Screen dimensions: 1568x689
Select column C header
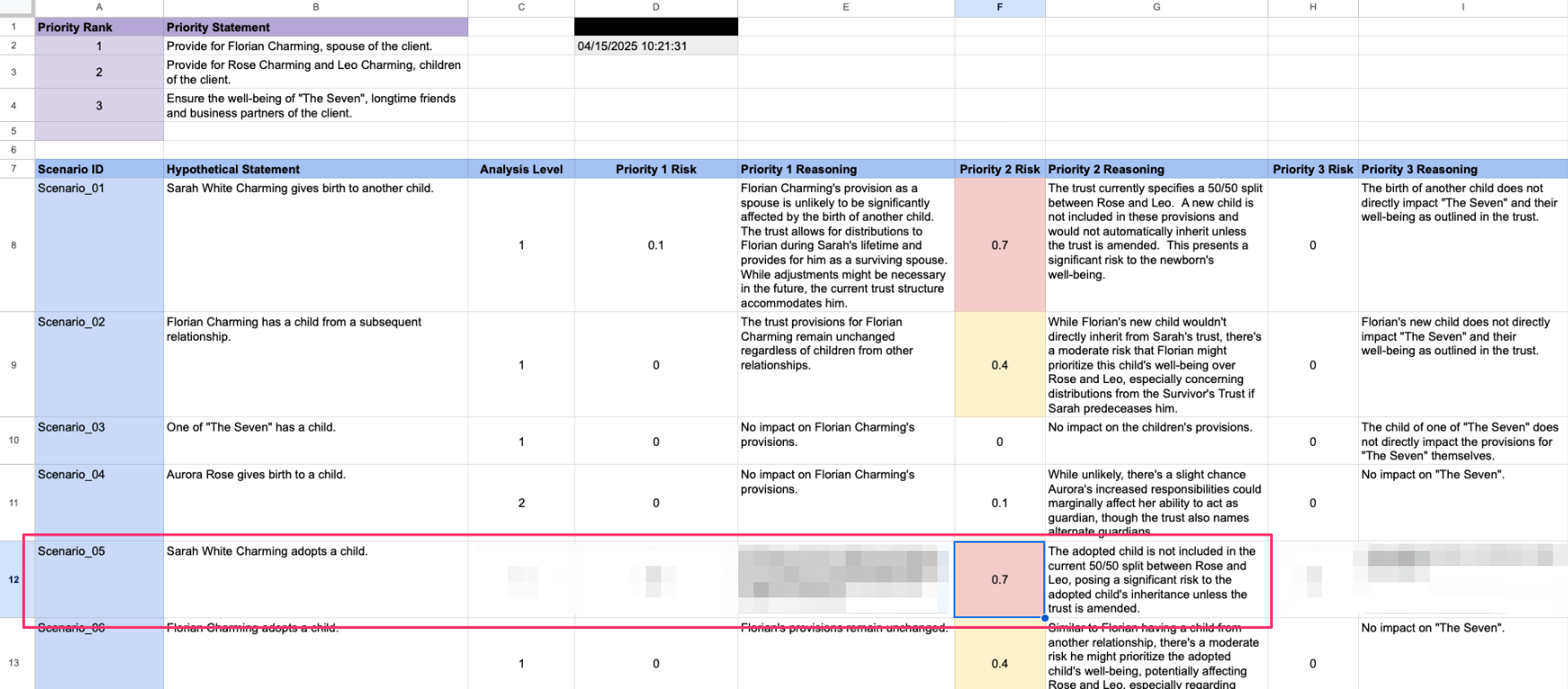click(521, 7)
